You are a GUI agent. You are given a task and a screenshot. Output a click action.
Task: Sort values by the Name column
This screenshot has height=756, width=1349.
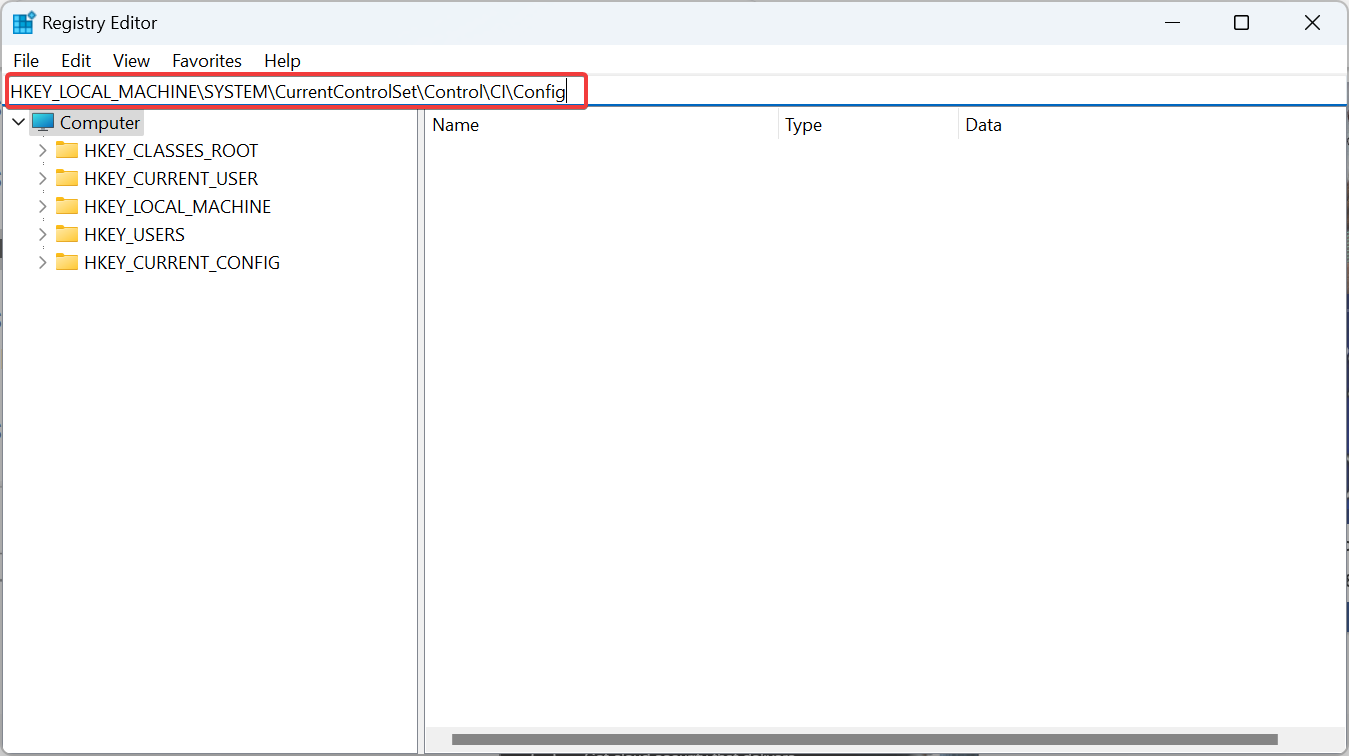[x=601, y=125]
